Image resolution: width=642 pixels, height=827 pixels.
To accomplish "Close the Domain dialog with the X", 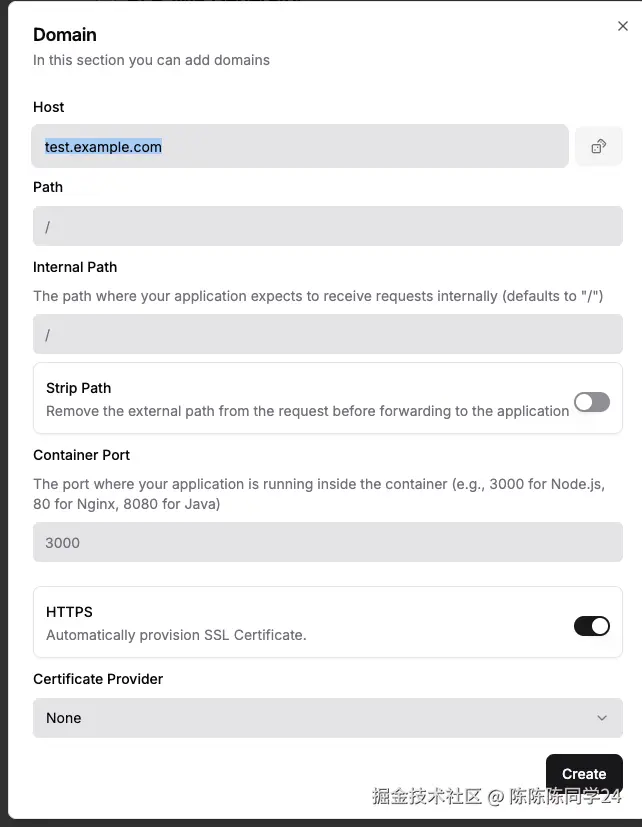I will pyautogui.click(x=623, y=27).
